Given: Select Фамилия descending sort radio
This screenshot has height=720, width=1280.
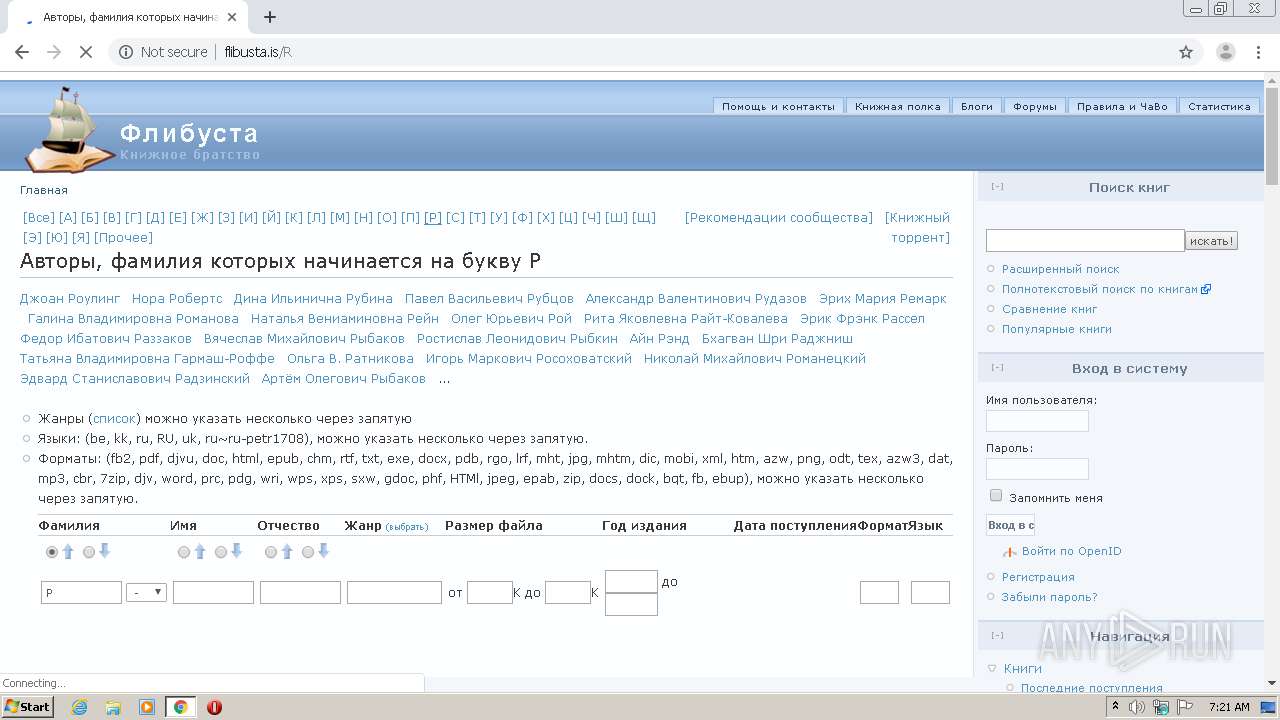Looking at the screenshot, I should (x=89, y=552).
